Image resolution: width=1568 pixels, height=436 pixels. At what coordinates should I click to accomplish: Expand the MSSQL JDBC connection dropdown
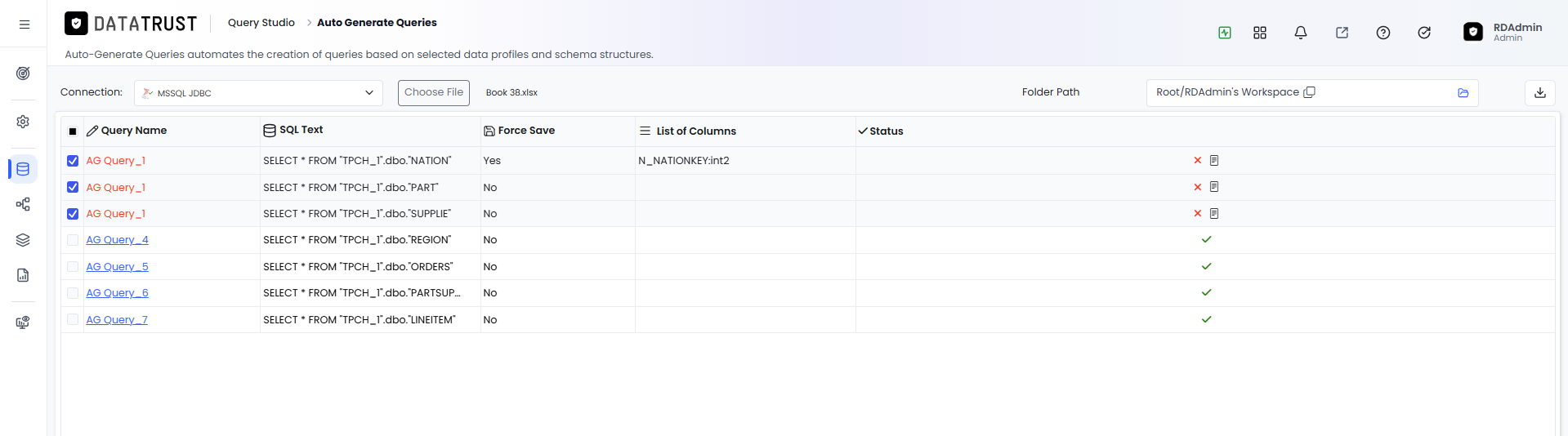pos(258,93)
